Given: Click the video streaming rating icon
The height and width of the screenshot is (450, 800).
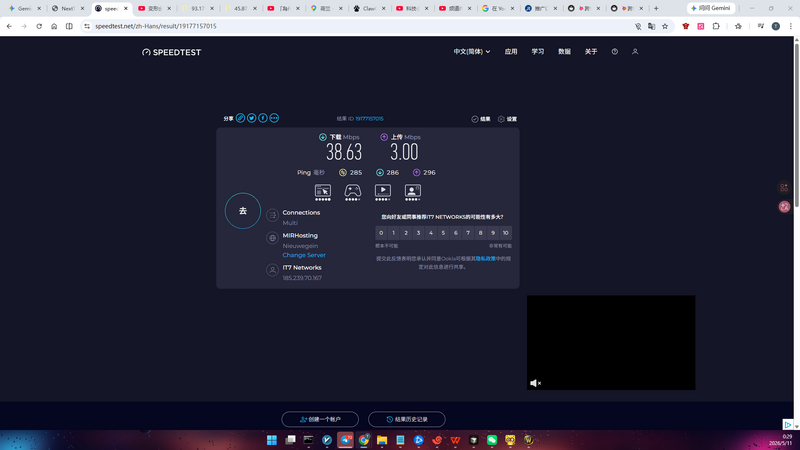Looking at the screenshot, I should pyautogui.click(x=383, y=192).
